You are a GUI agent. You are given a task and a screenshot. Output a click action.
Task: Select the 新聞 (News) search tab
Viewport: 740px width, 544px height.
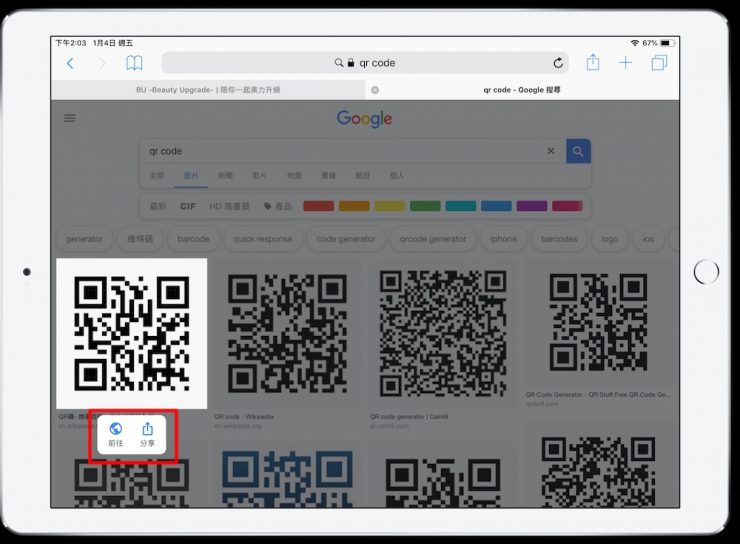coord(223,175)
